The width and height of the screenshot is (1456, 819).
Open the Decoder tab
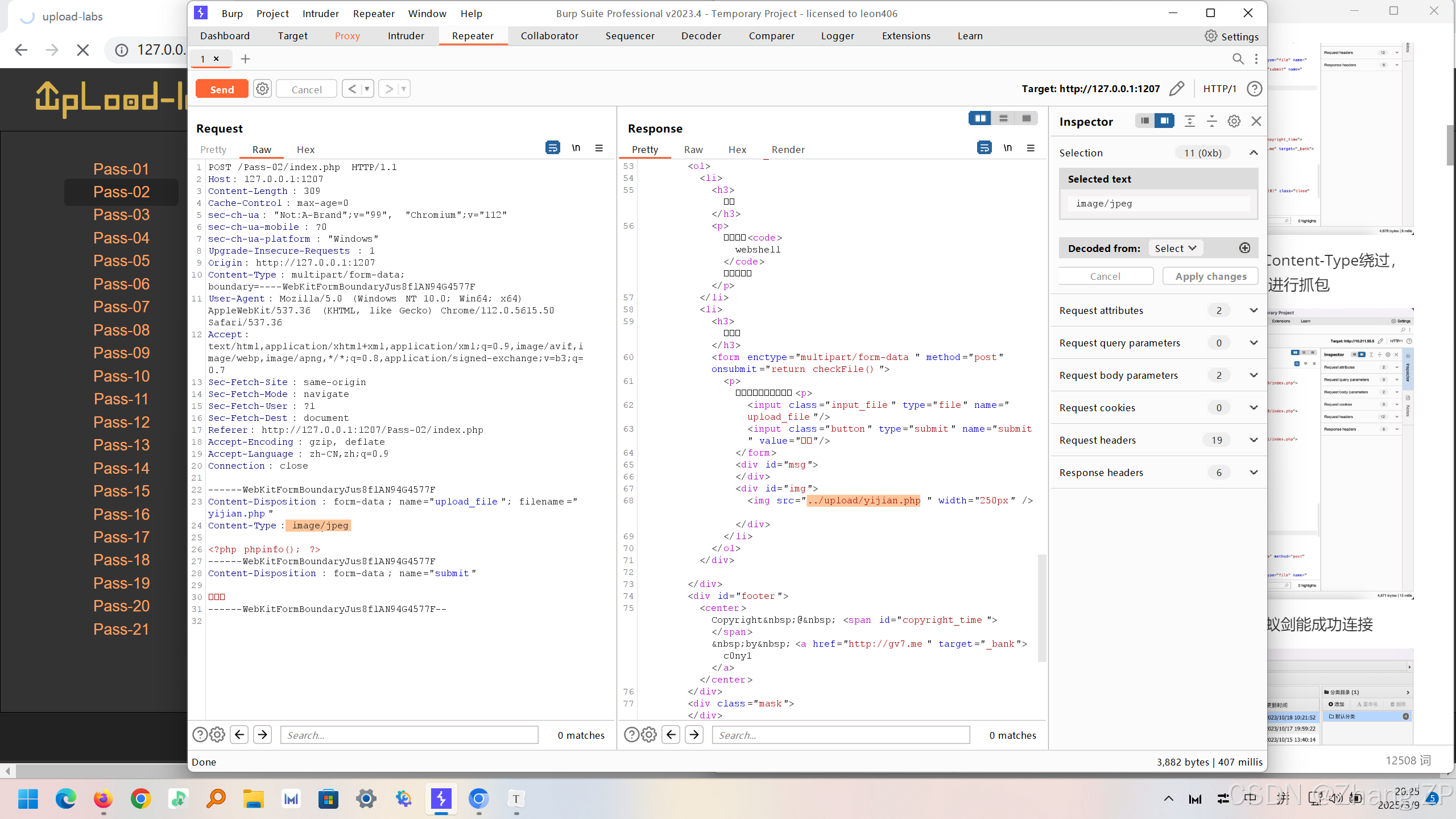[x=701, y=36]
